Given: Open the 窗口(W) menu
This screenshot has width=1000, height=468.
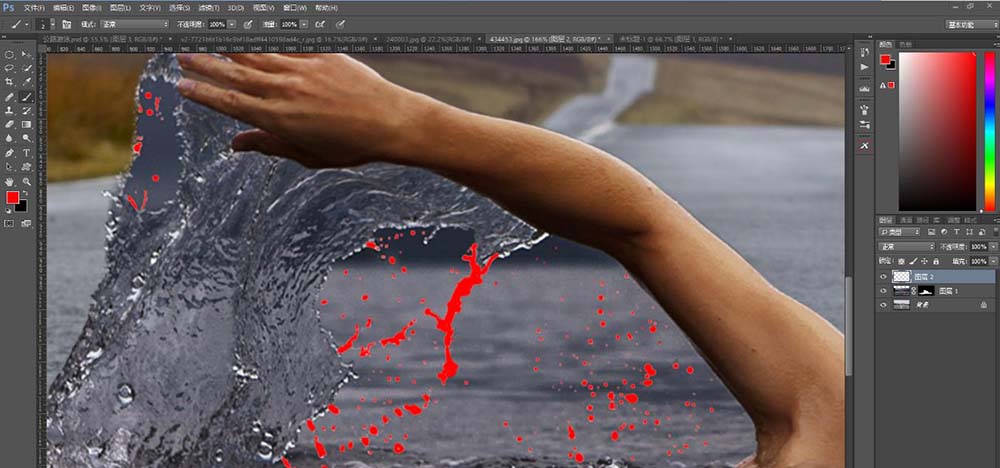Looking at the screenshot, I should [297, 8].
